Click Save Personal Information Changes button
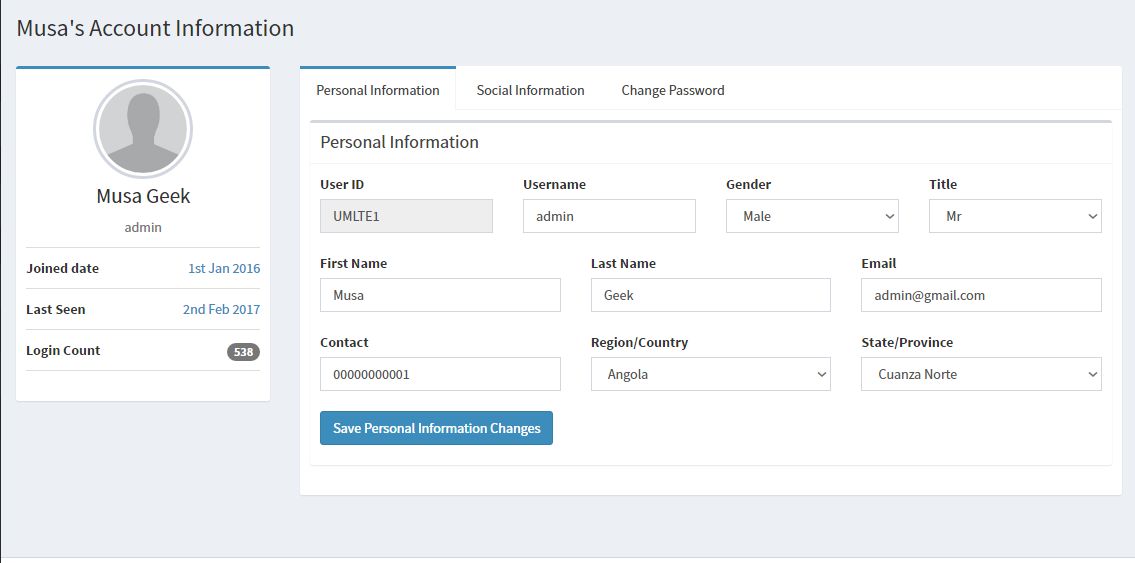This screenshot has height=563, width=1135. [436, 428]
